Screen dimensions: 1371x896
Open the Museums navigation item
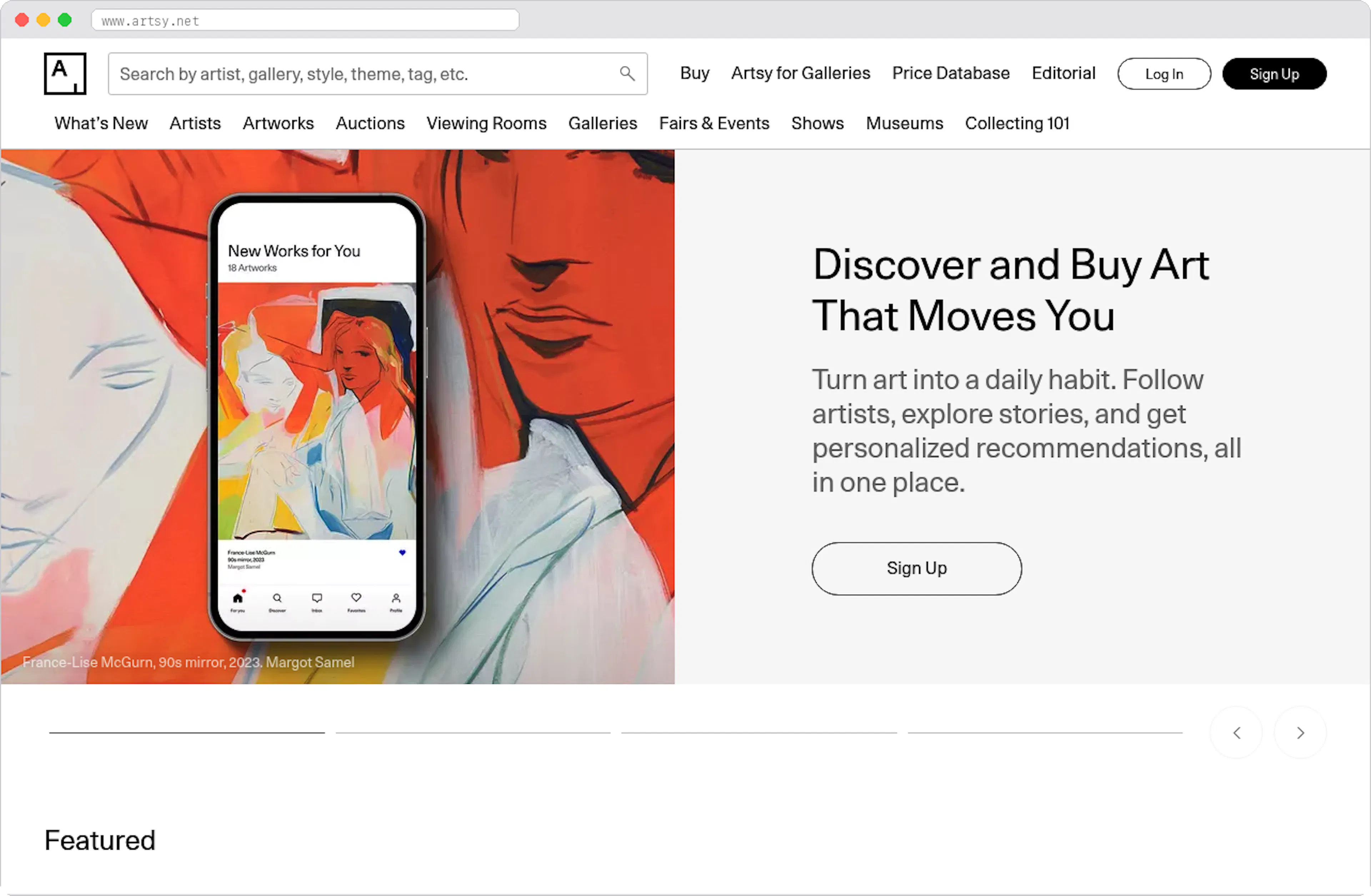point(904,123)
